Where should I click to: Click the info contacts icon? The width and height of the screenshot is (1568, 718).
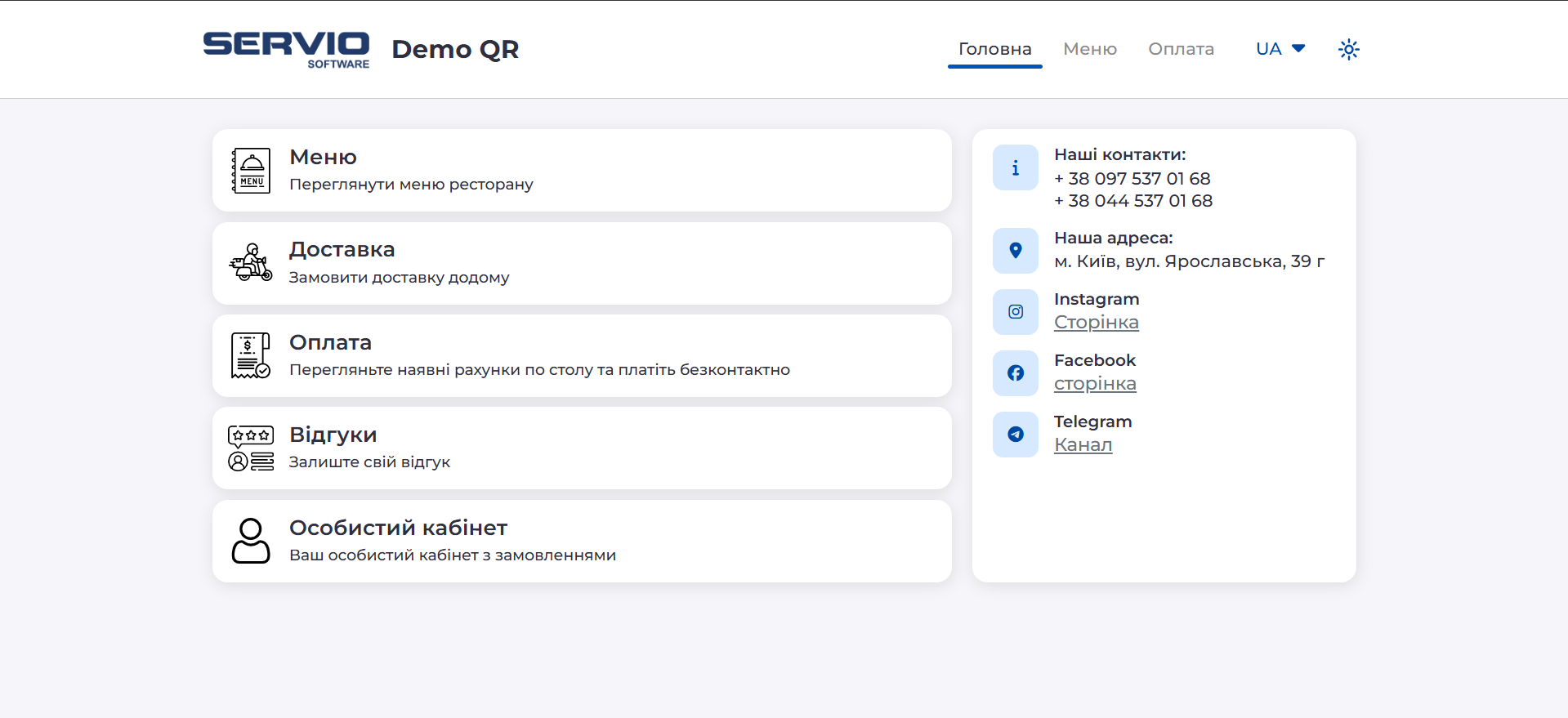click(x=1015, y=167)
